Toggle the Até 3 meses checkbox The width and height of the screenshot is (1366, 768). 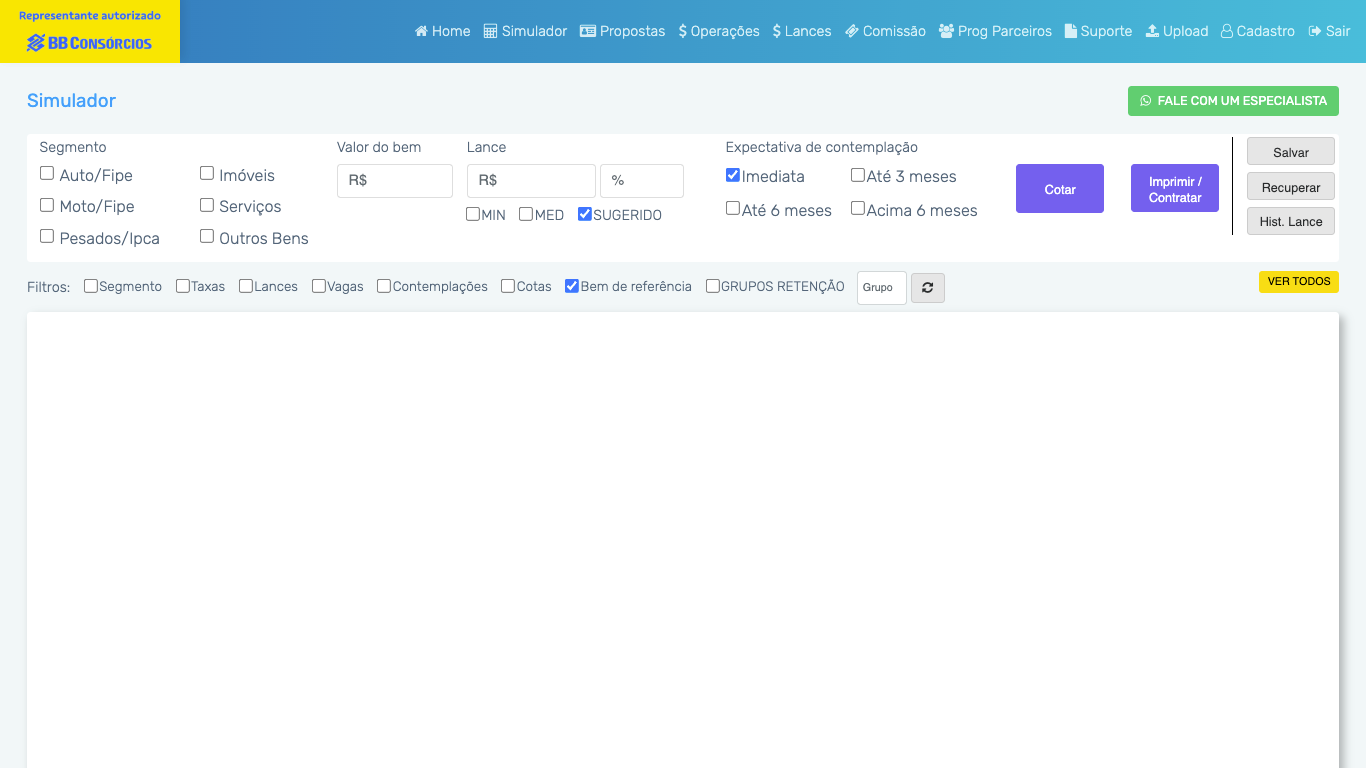[x=858, y=176]
